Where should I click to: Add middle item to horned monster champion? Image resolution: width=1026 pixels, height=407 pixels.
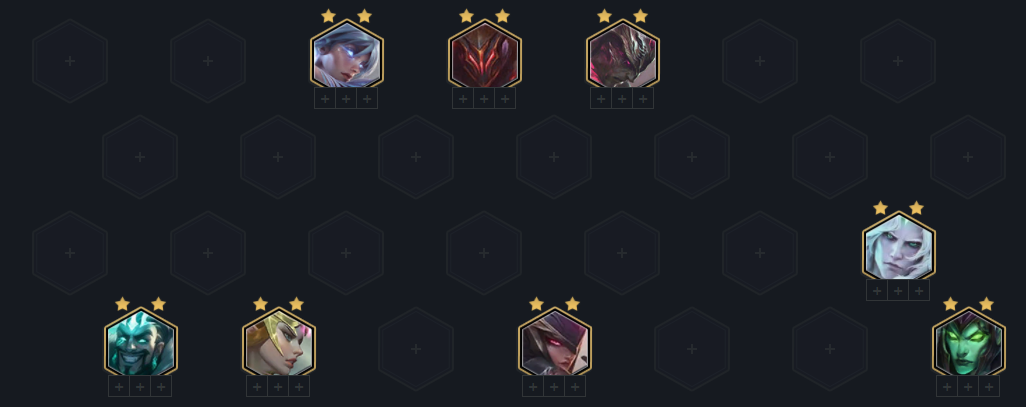[x=622, y=99]
